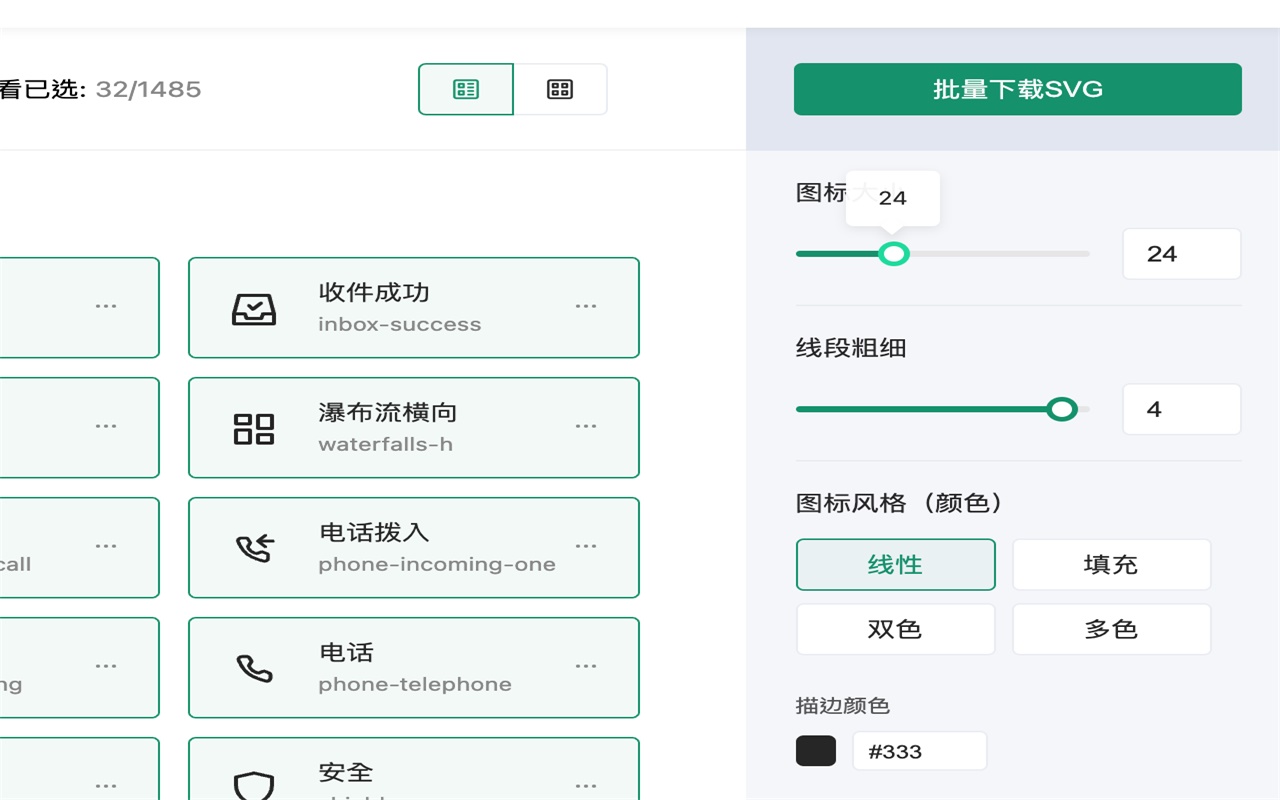Viewport: 1280px width, 800px height.
Task: Switch to the grid view layout icon
Action: tap(560, 89)
